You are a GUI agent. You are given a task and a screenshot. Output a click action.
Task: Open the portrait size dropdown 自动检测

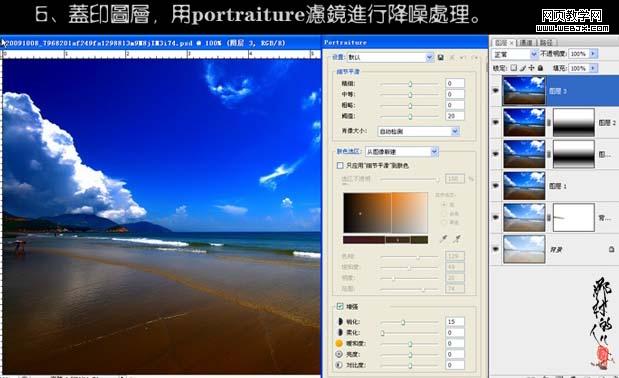[x=418, y=131]
